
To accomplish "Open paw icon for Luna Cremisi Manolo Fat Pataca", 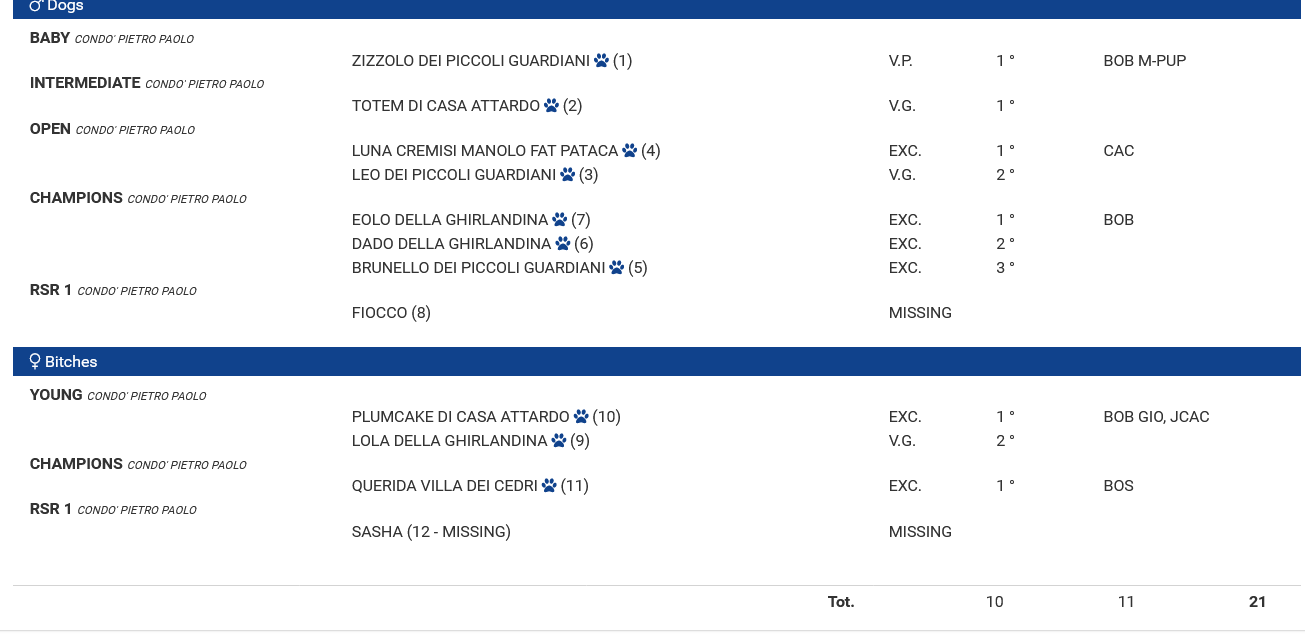I will coord(629,151).
